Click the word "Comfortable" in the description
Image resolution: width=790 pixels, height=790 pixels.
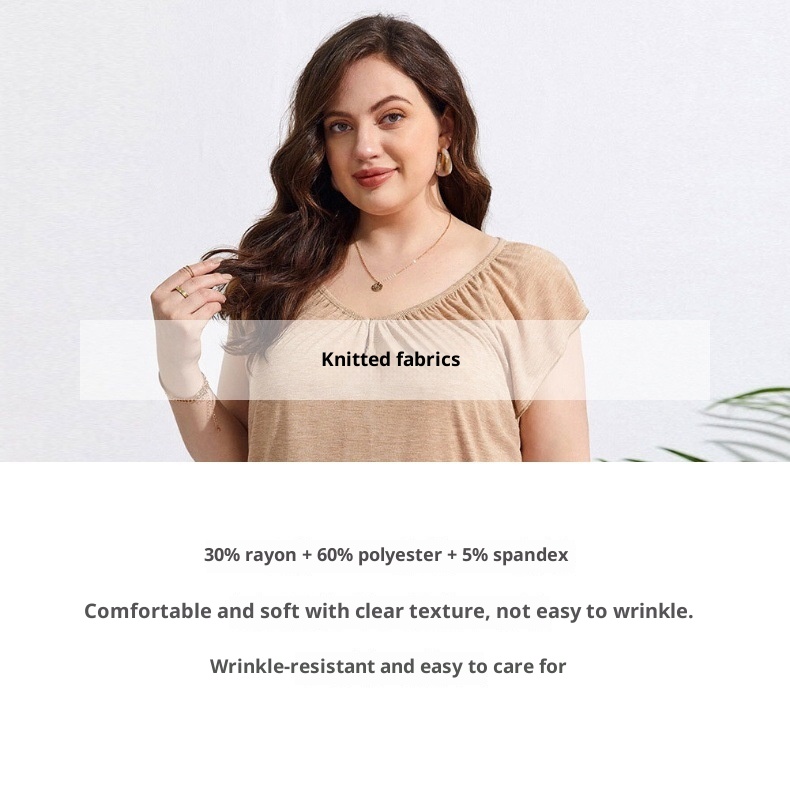coord(148,611)
